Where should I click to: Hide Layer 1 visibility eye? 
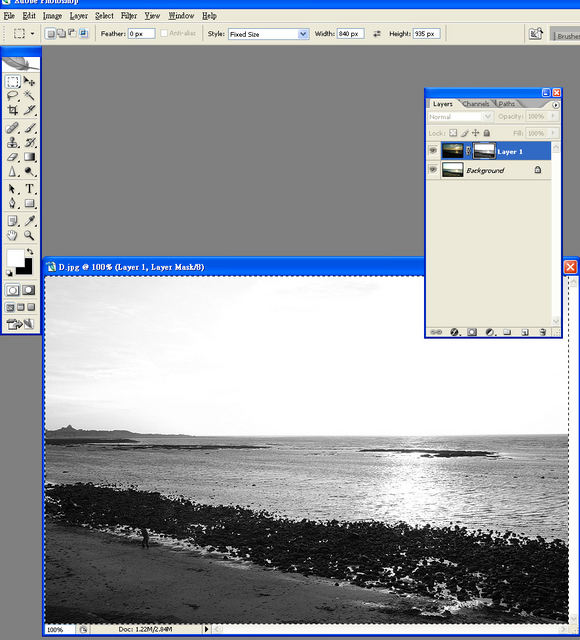click(x=433, y=151)
